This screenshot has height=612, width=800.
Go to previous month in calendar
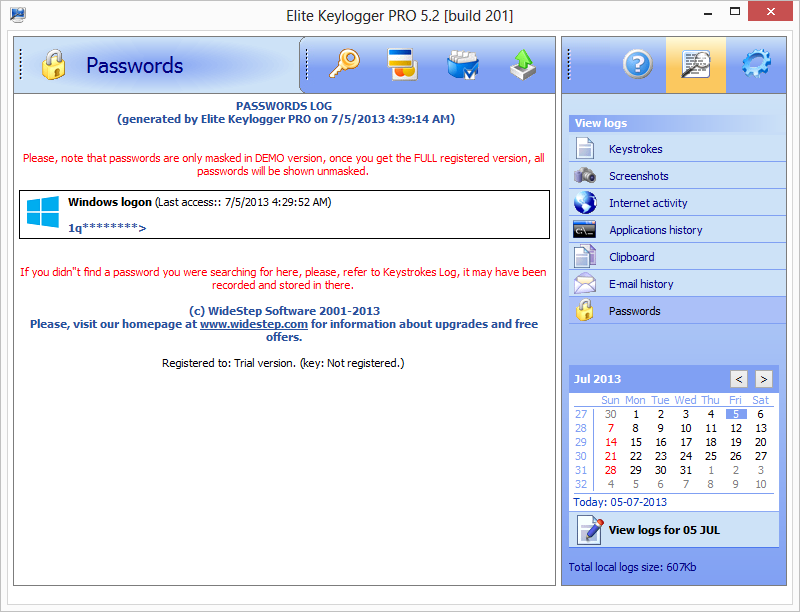click(738, 379)
